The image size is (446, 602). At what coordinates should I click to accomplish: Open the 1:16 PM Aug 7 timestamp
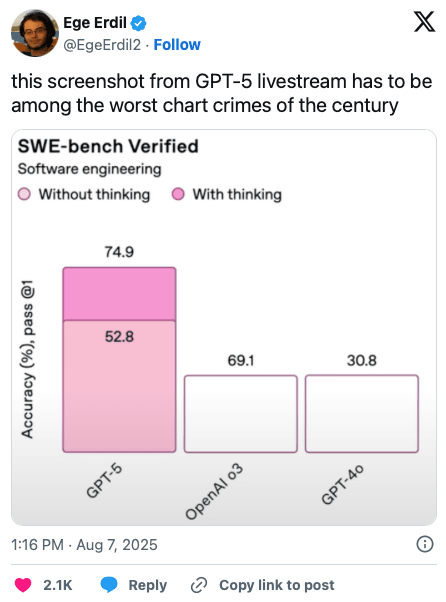[x=84, y=545]
